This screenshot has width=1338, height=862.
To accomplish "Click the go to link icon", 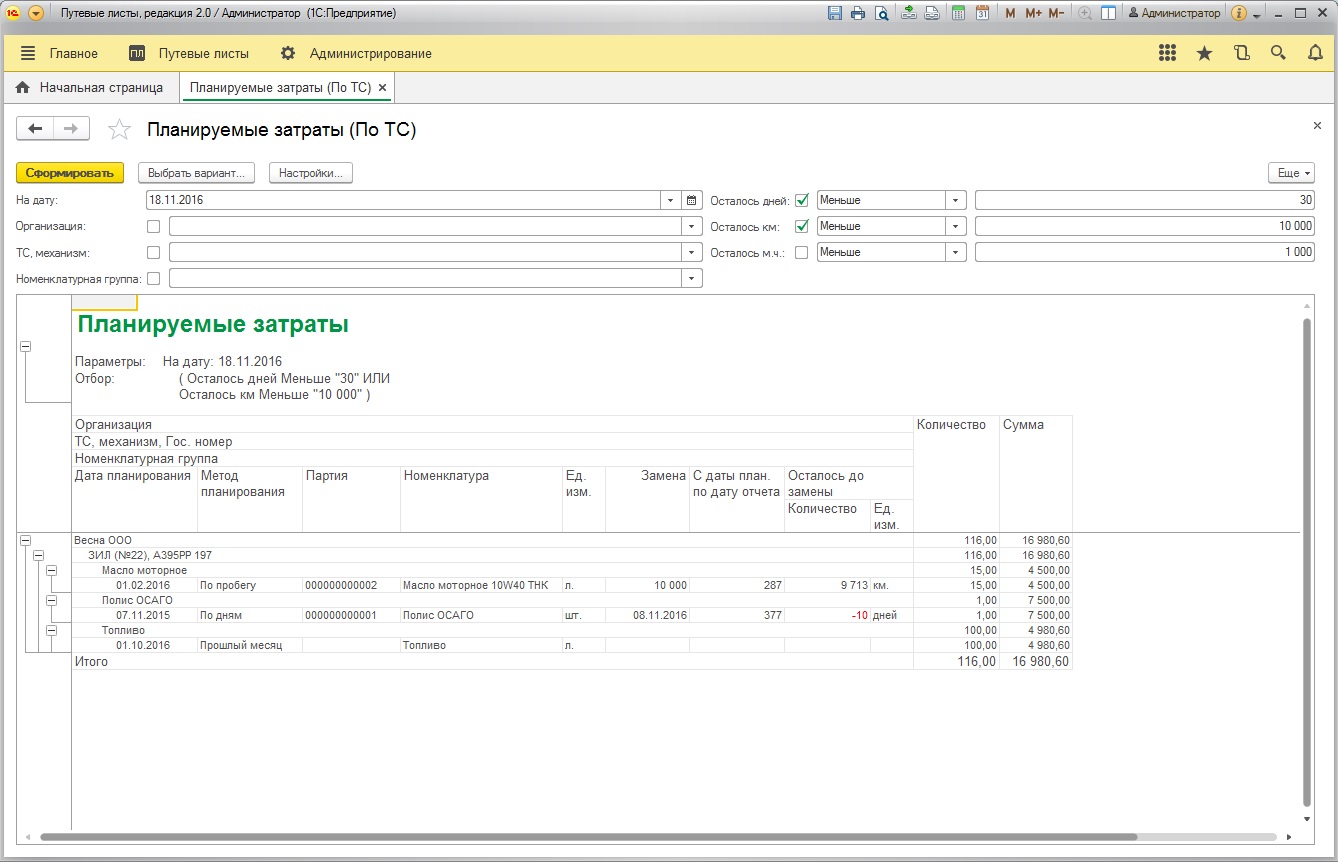I will click(x=931, y=13).
